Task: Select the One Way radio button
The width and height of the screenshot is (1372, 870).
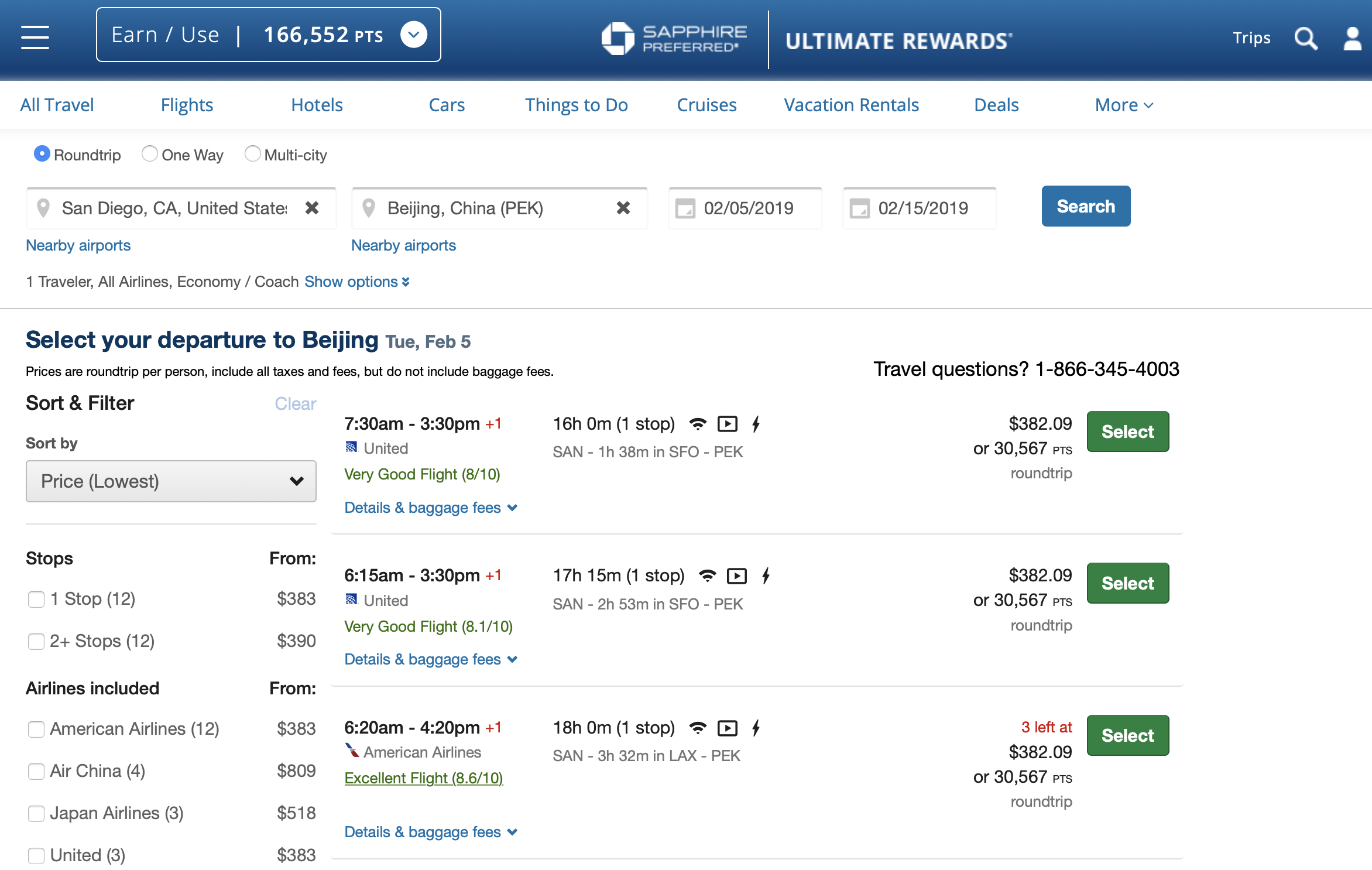Action: pos(150,154)
